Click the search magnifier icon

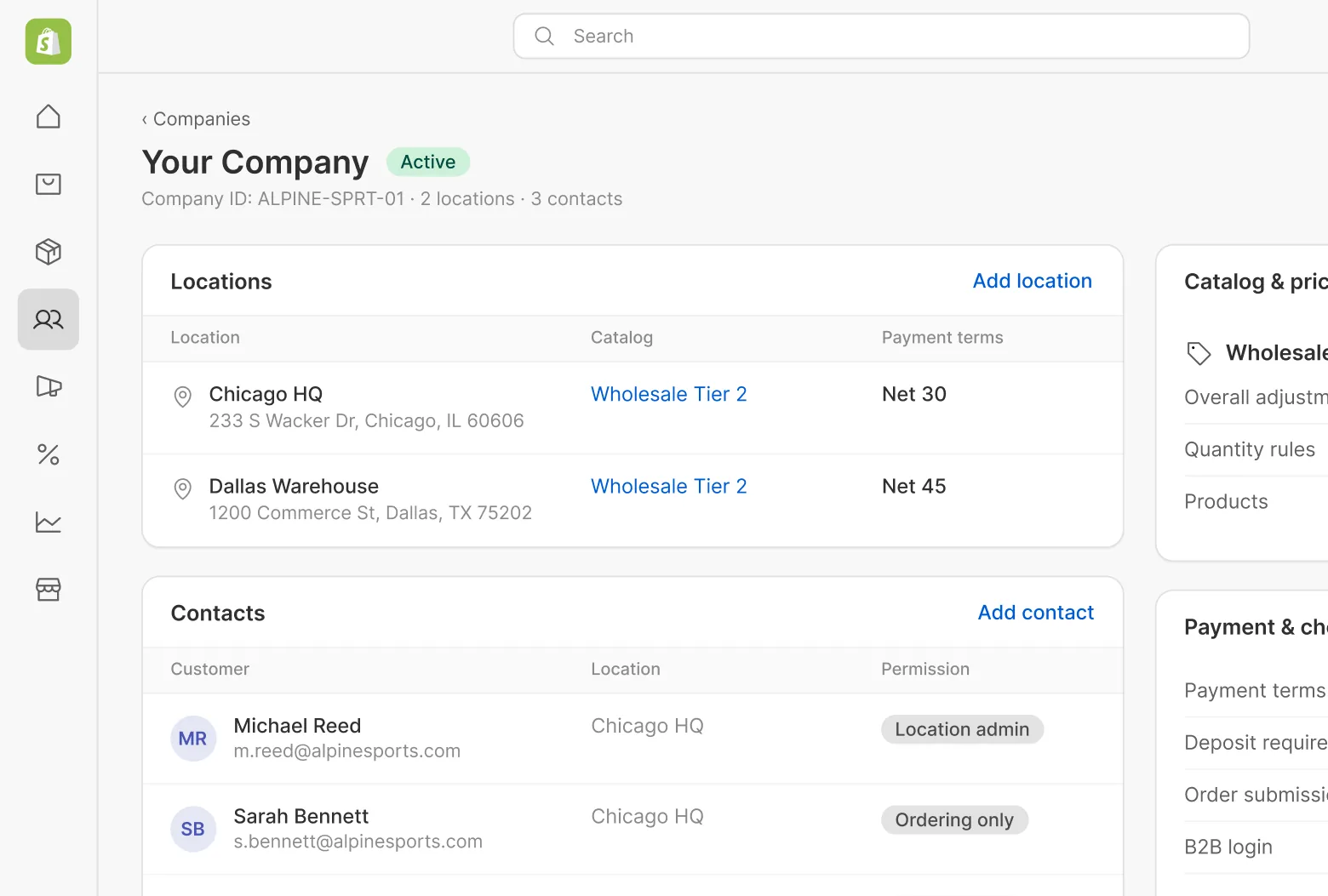coord(544,36)
